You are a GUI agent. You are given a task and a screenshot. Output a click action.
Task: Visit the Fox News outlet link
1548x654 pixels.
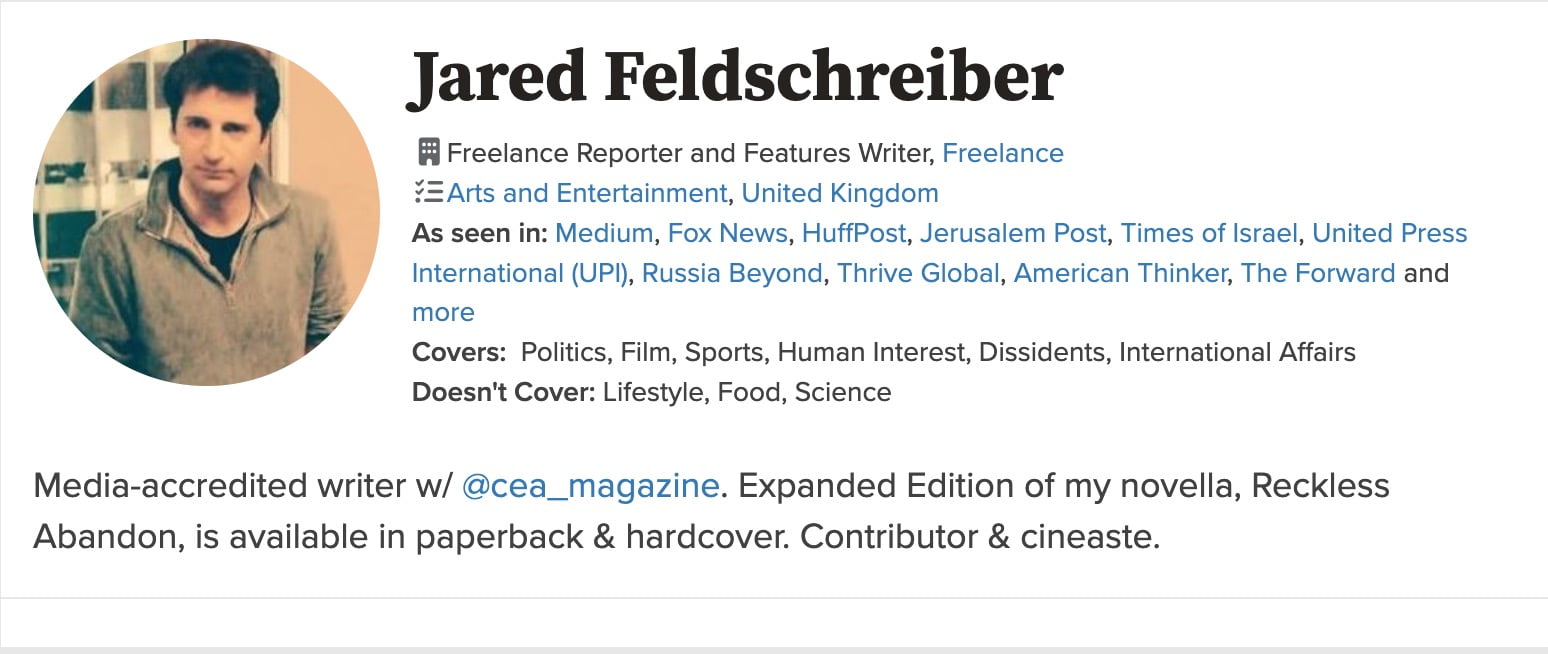click(x=727, y=233)
